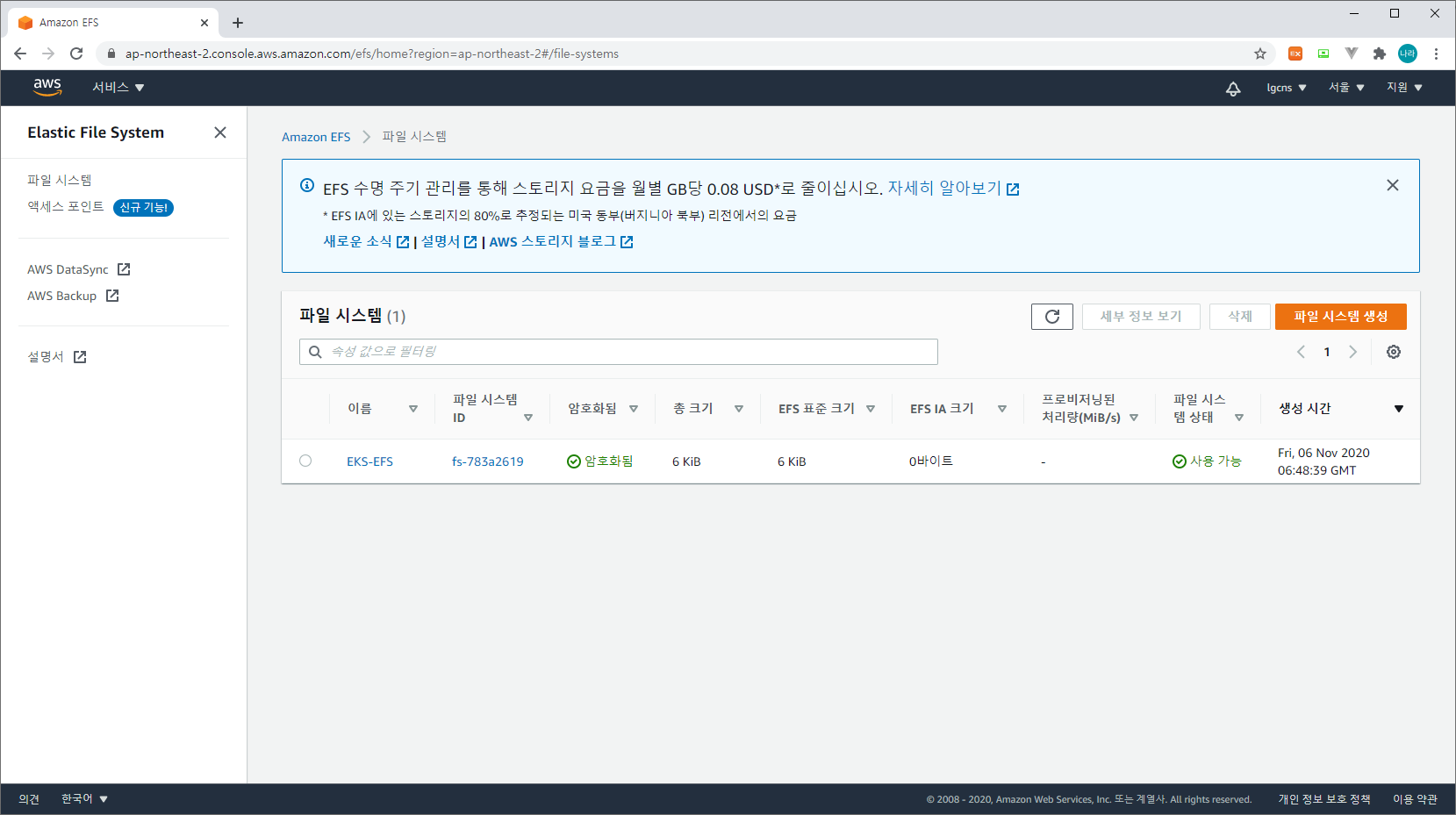Open 이용 약관 footer link

click(x=1415, y=799)
